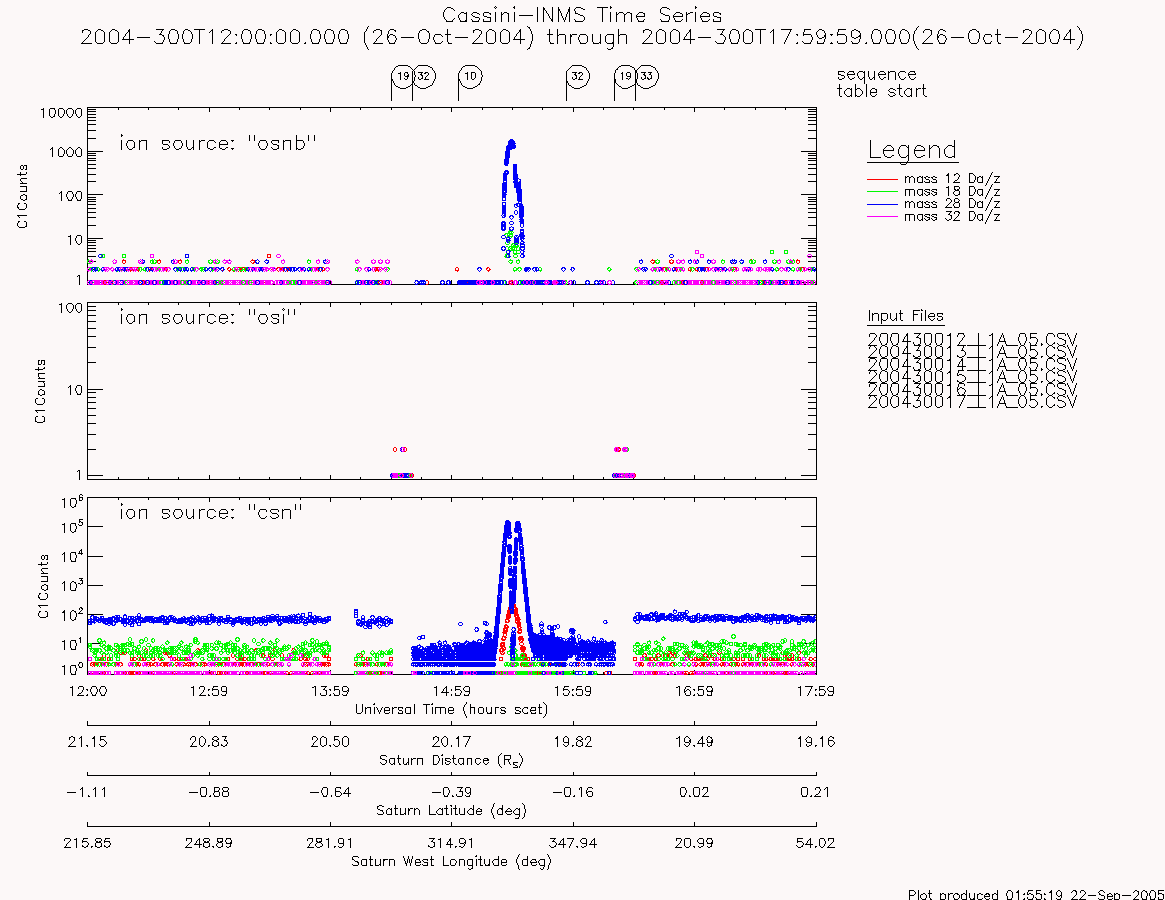Click latitude value -0.64
The image size is (1165, 900).
point(330,792)
